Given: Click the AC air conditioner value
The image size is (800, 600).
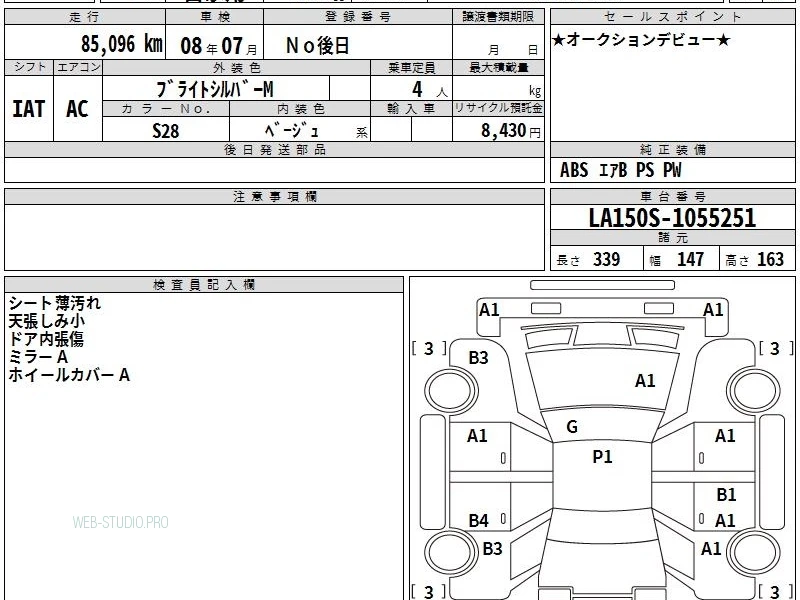Looking at the screenshot, I should [77, 109].
